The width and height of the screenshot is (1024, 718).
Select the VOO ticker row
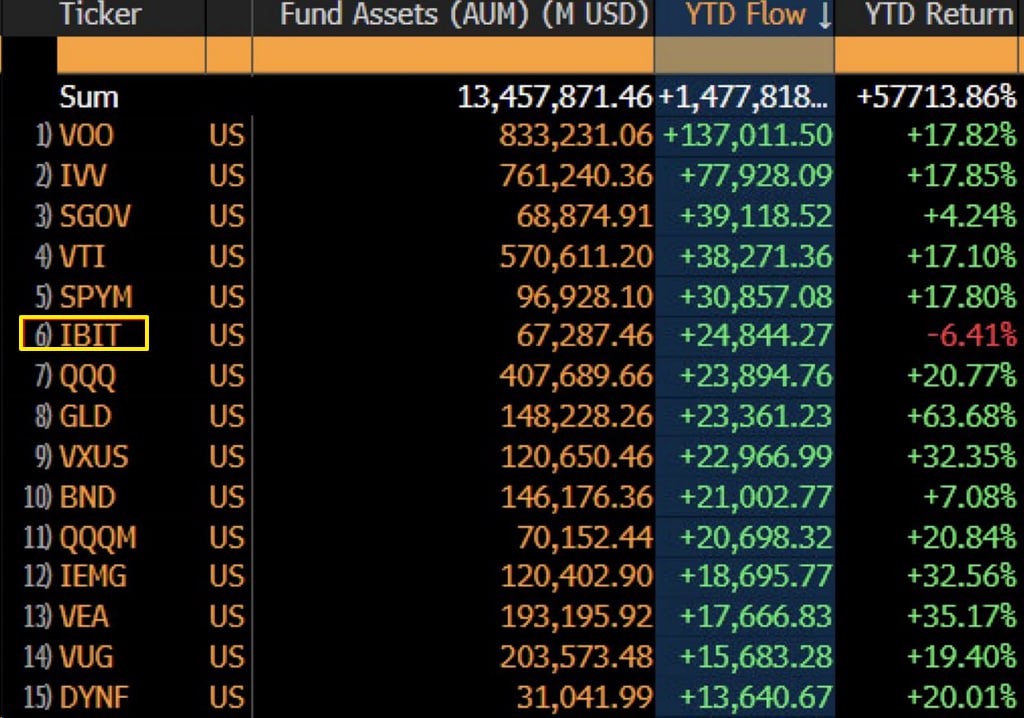pos(87,135)
